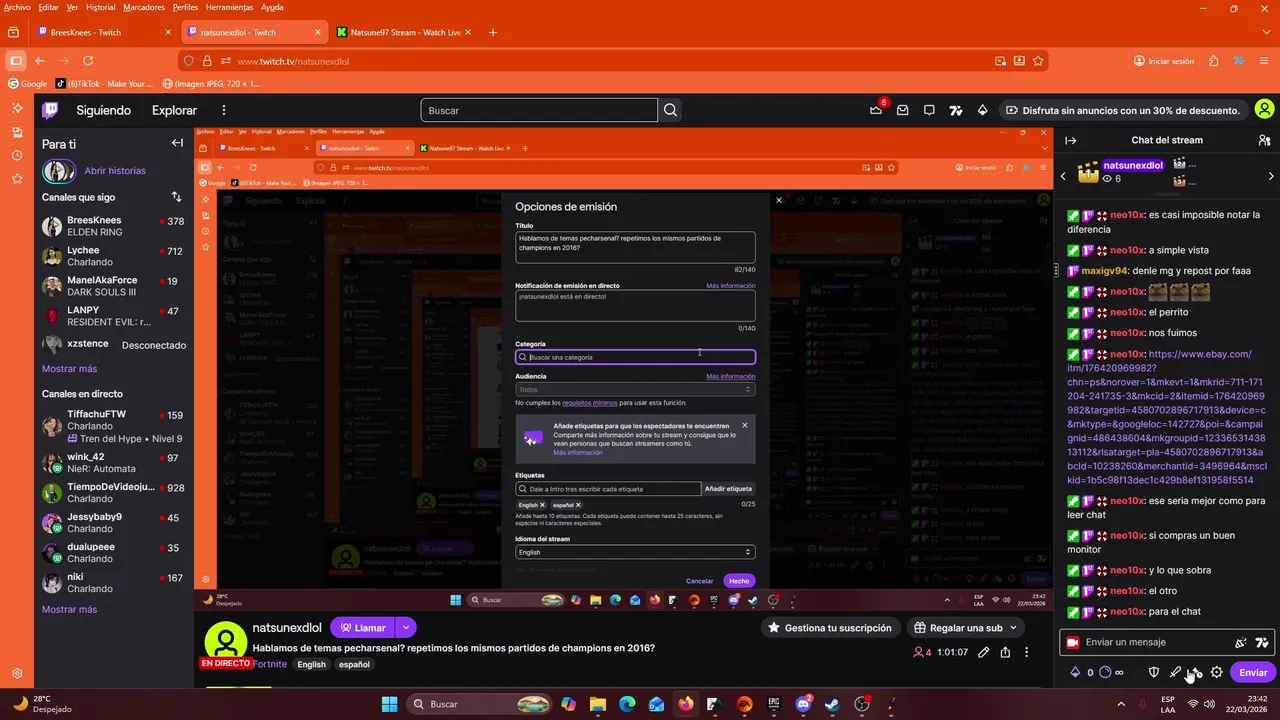Open the Herramientas menu
The height and width of the screenshot is (720, 1280).
point(231,7)
